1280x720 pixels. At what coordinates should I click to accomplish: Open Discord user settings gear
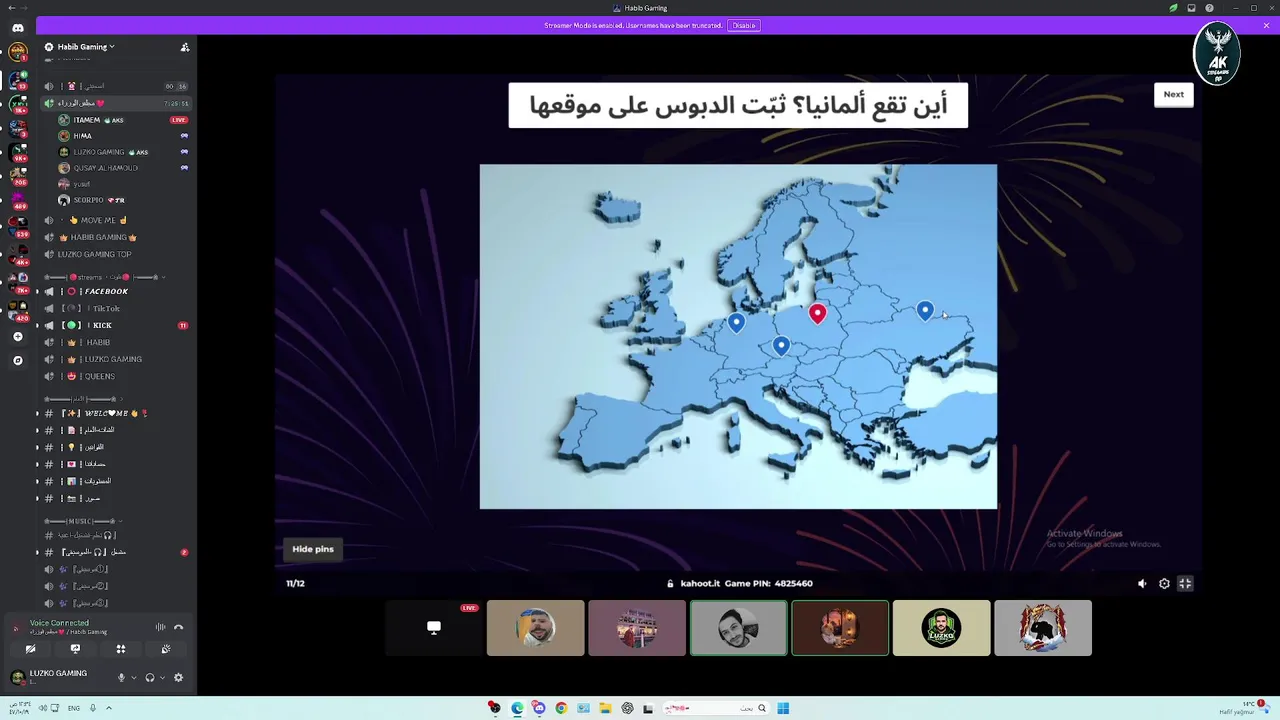tap(178, 677)
